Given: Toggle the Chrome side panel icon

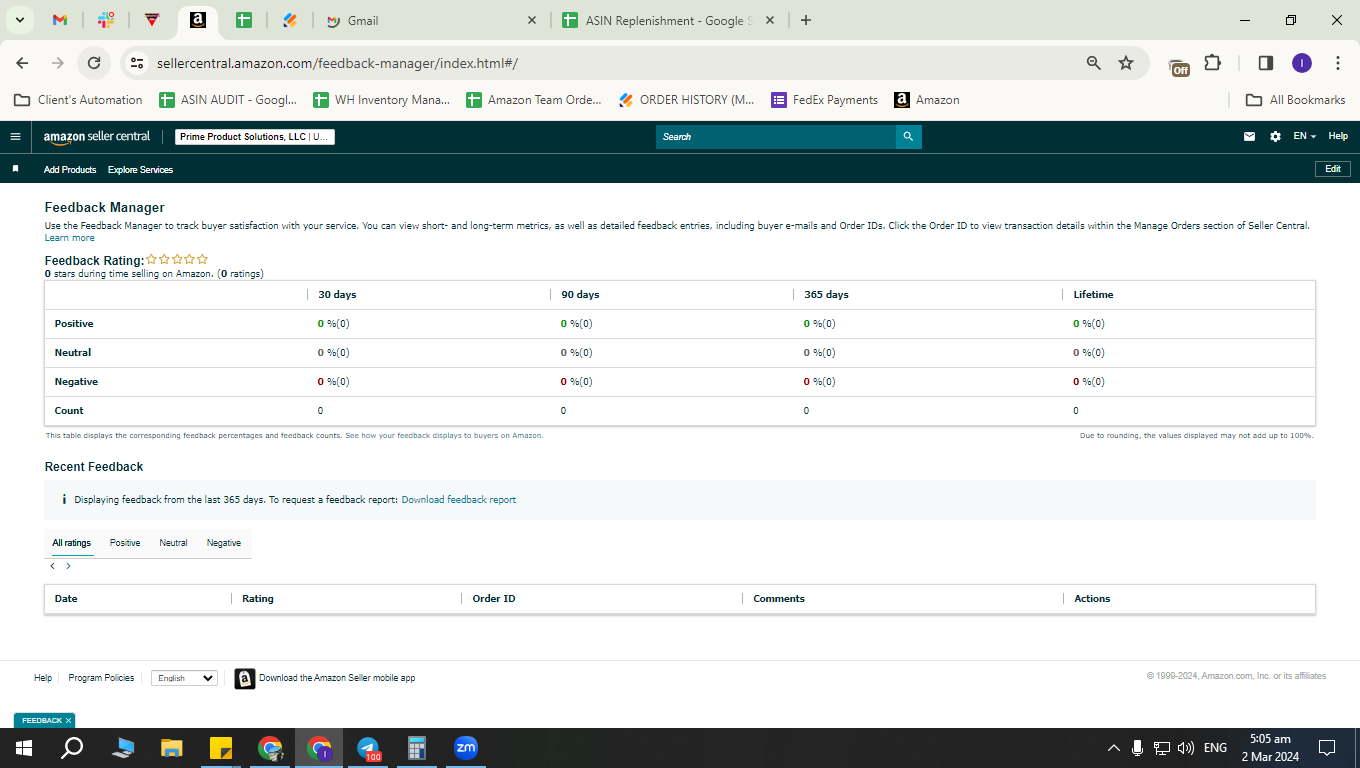Looking at the screenshot, I should click(x=1265, y=63).
